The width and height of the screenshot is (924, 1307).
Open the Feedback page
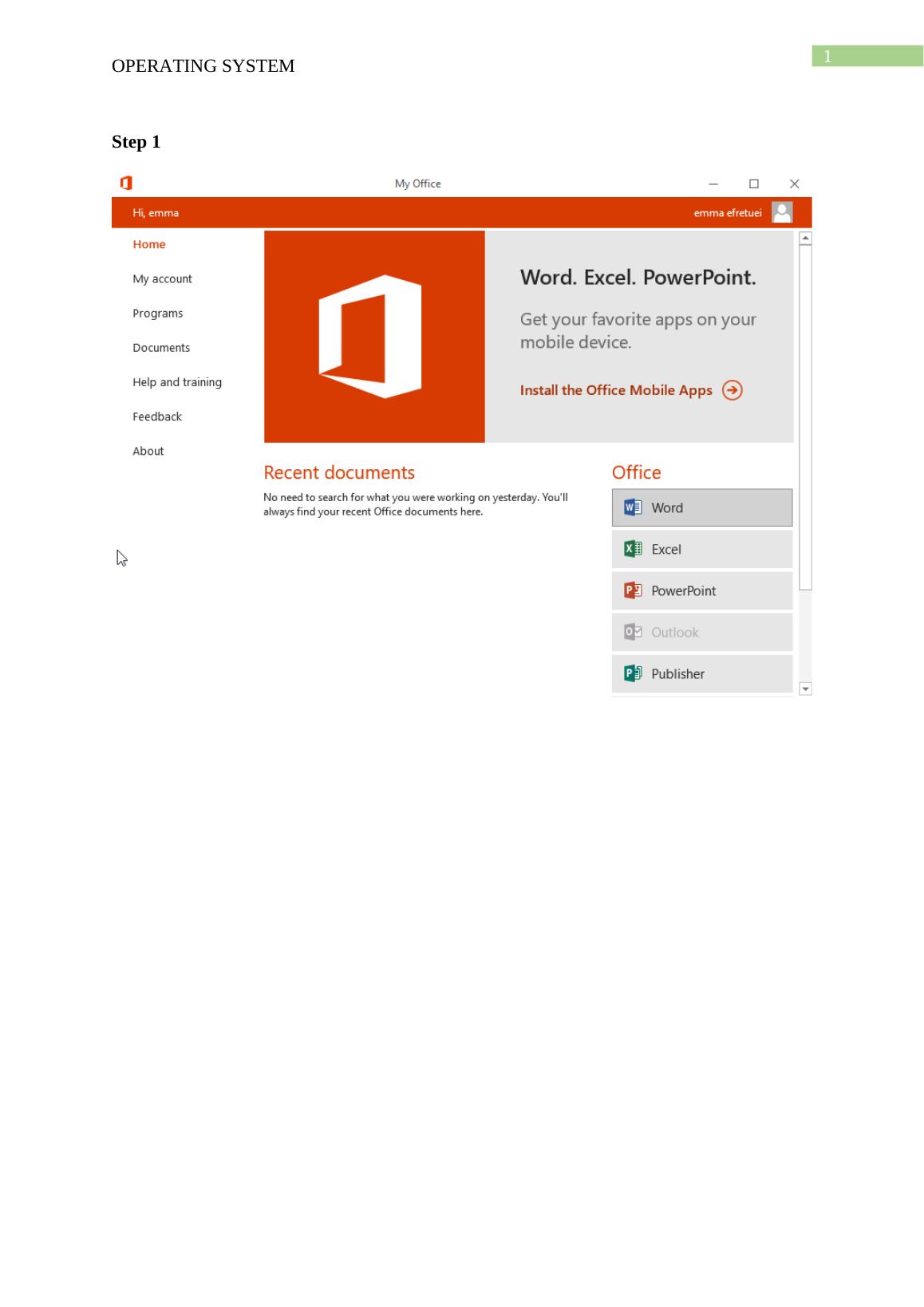pyautogui.click(x=157, y=417)
